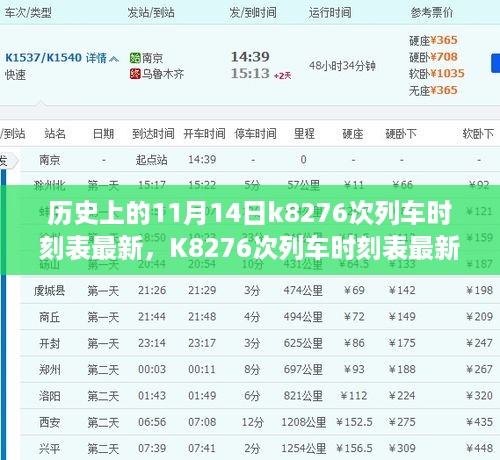Select the 西安 station row
Viewport: 500px width, 460px height.
click(x=260, y=422)
